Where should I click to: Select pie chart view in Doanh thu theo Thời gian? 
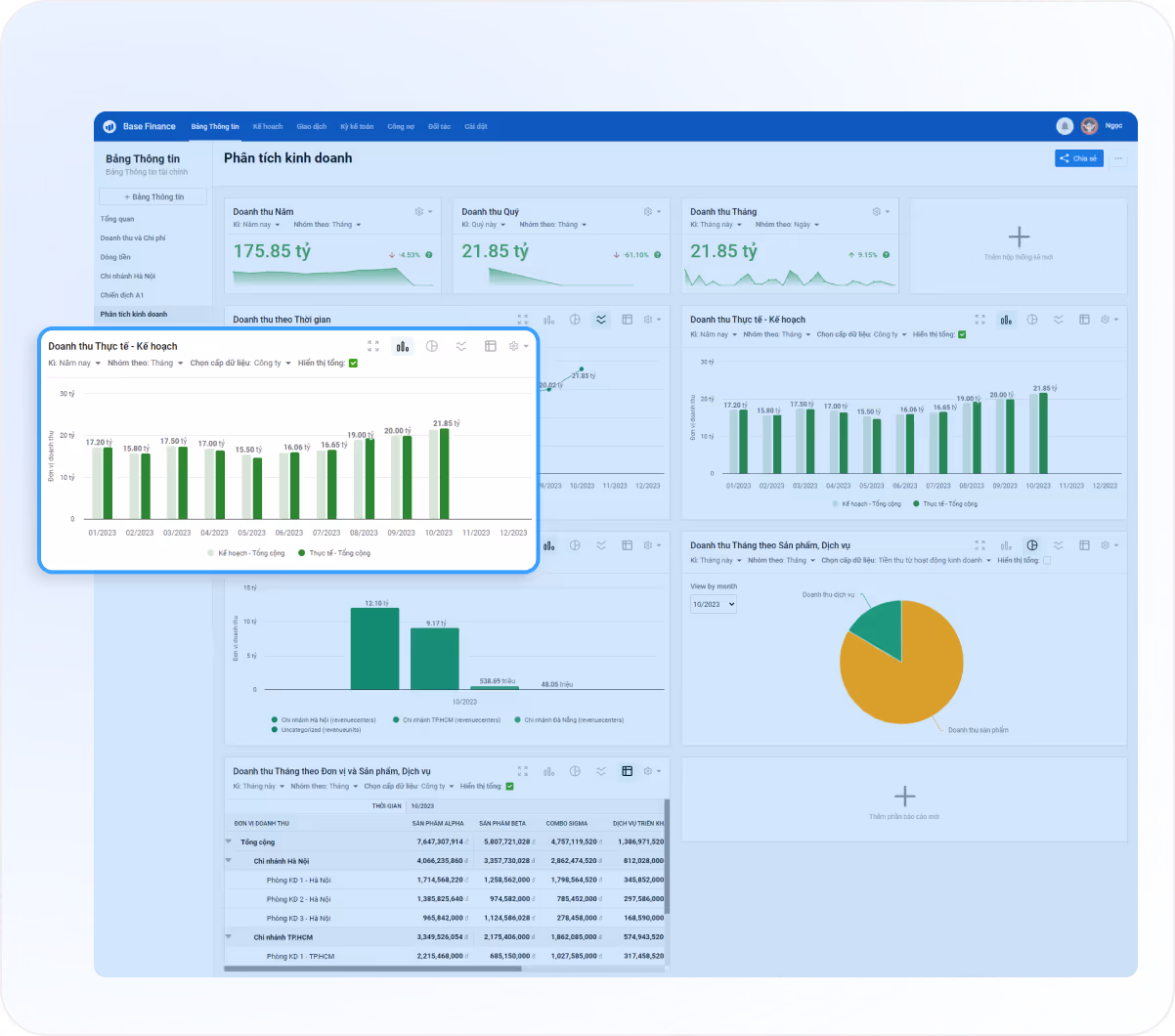pyautogui.click(x=575, y=320)
